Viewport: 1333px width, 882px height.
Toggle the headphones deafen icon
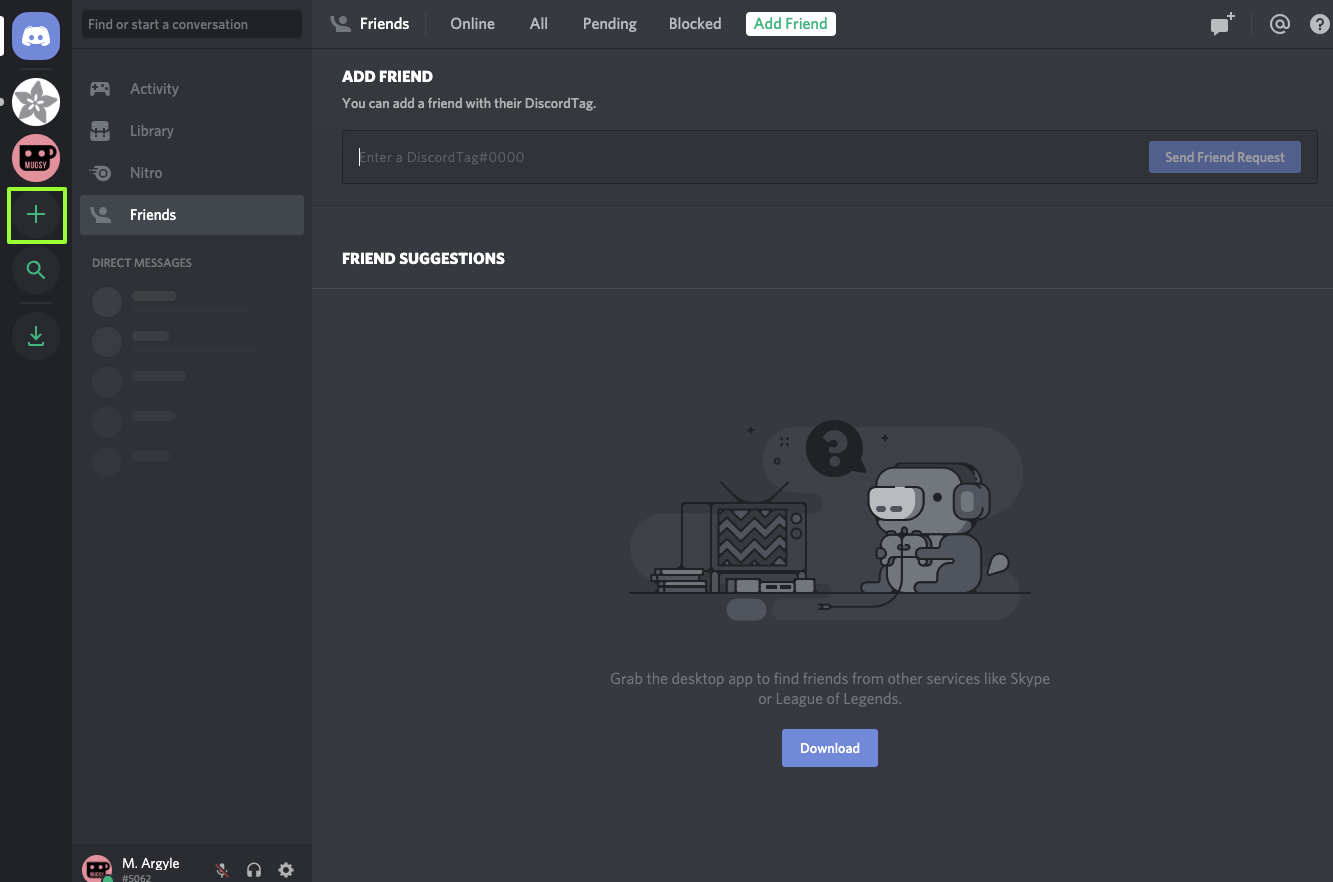click(x=254, y=870)
